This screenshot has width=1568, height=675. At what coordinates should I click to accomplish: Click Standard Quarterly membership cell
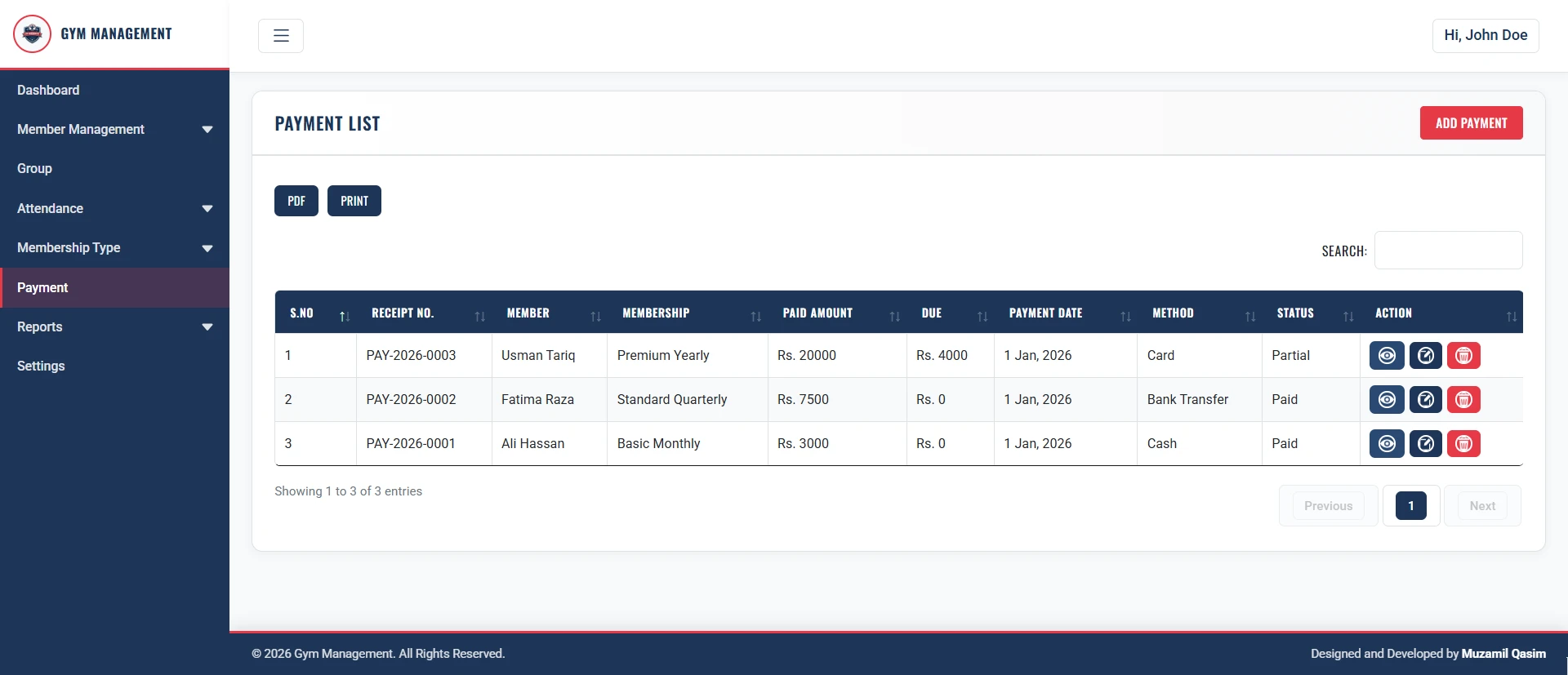688,400
